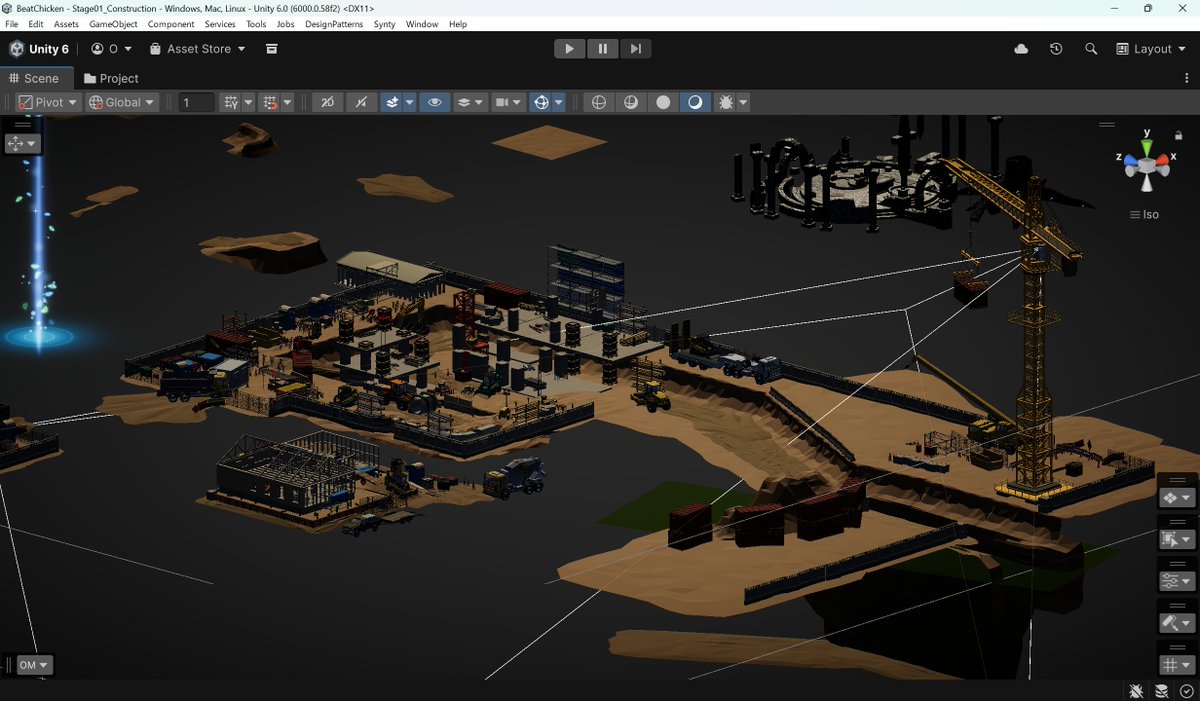Open the Package Manager box icon
1200x701 pixels.
pyautogui.click(x=271, y=49)
